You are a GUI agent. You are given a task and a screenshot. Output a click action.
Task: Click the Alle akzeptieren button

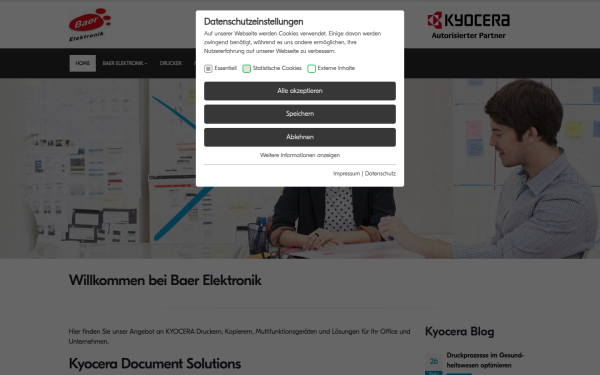[x=300, y=91]
